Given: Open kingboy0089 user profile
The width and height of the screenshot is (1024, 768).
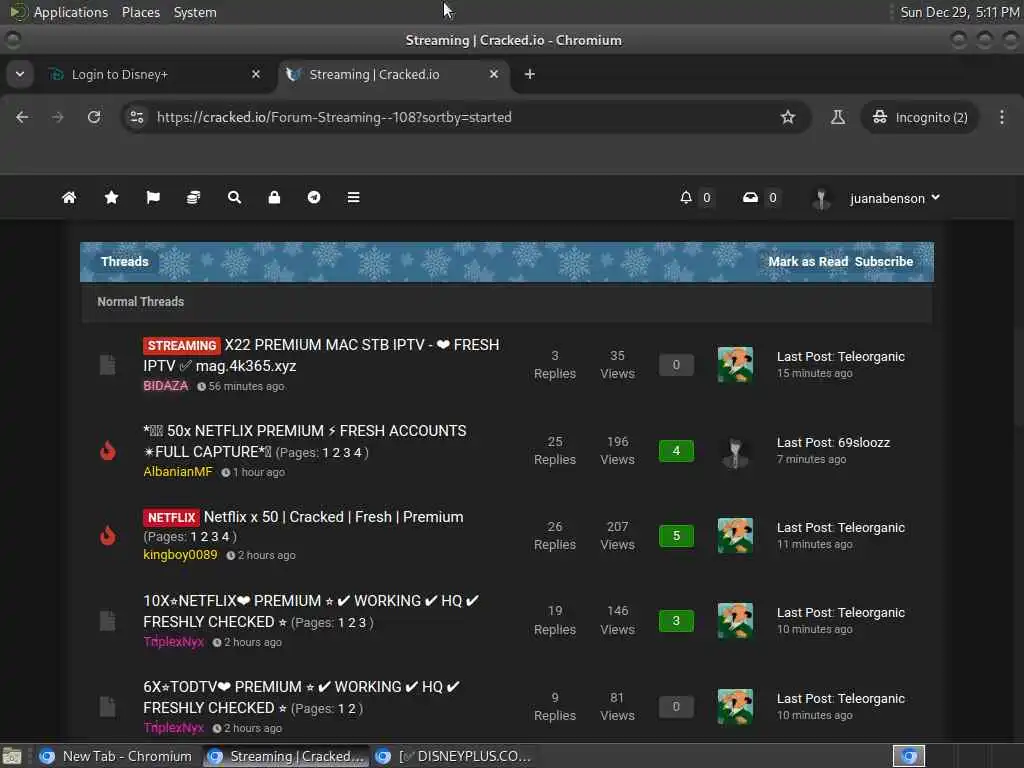Looking at the screenshot, I should coord(180,554).
